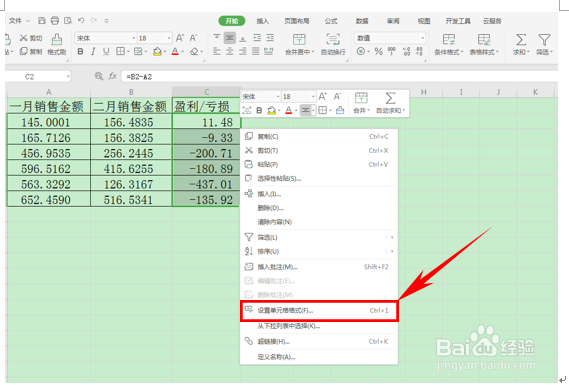This screenshot has height=385, width=569.
Task: Open Print Preview from quick access bar
Action: [68, 21]
